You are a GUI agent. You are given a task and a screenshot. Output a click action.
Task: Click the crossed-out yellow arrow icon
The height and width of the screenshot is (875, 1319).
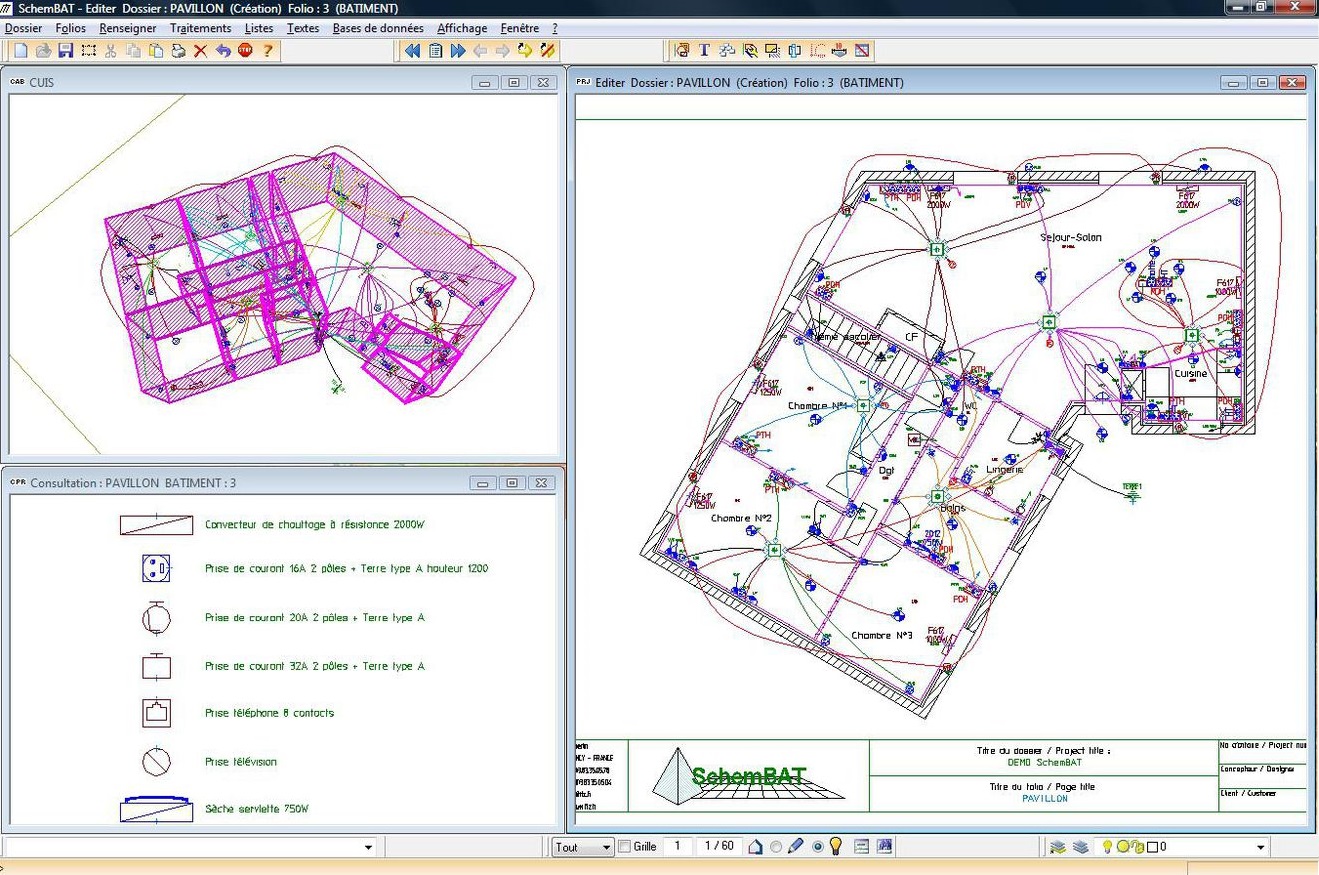tap(547, 50)
